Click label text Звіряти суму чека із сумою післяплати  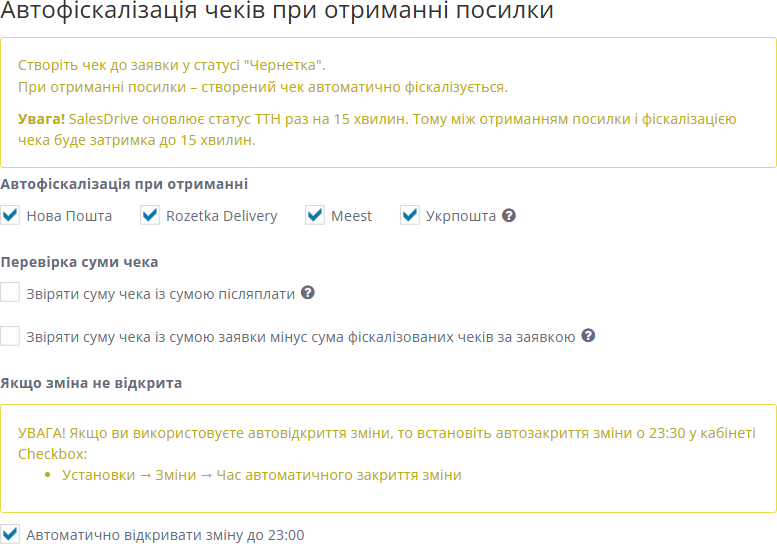pyautogui.click(x=160, y=294)
